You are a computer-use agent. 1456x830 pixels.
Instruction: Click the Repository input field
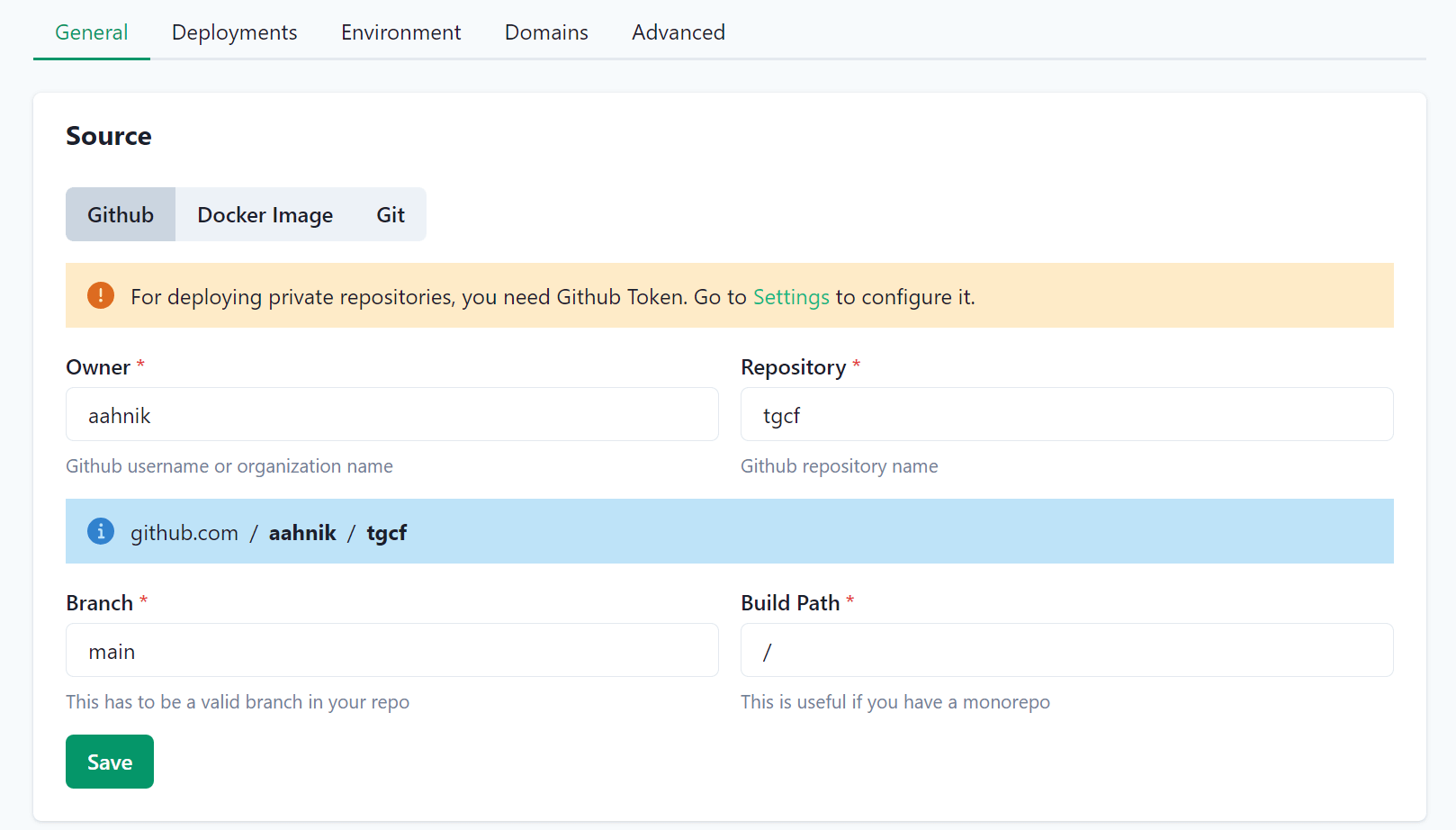(1067, 414)
